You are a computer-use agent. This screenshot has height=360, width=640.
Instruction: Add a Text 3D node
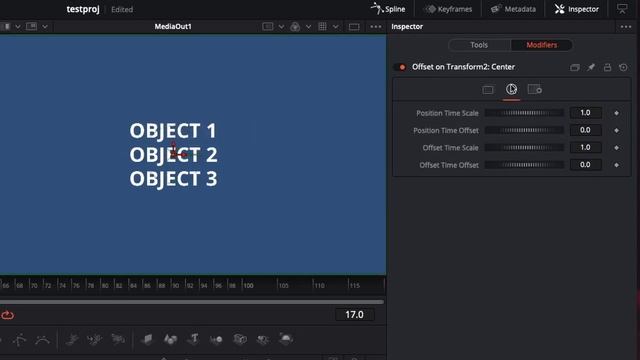[193, 340]
